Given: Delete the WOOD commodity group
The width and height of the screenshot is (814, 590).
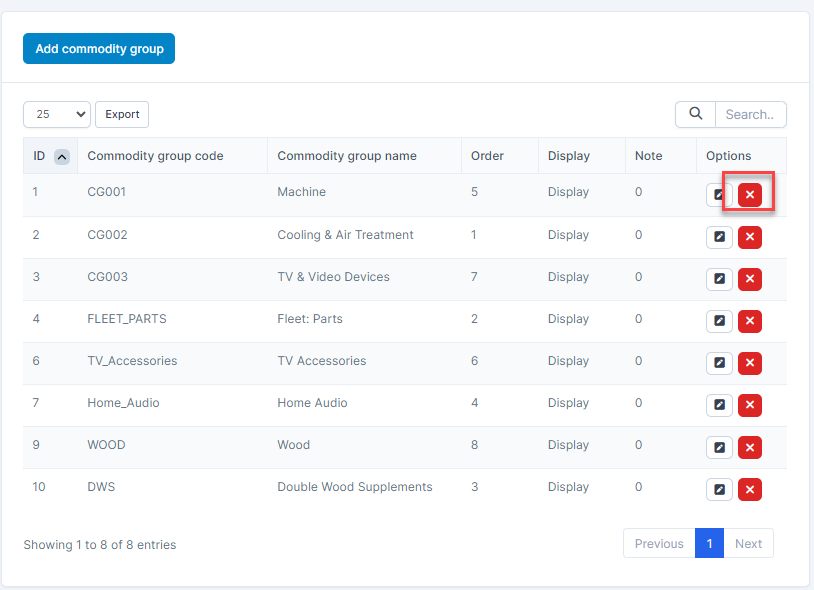Looking at the screenshot, I should click(750, 447).
